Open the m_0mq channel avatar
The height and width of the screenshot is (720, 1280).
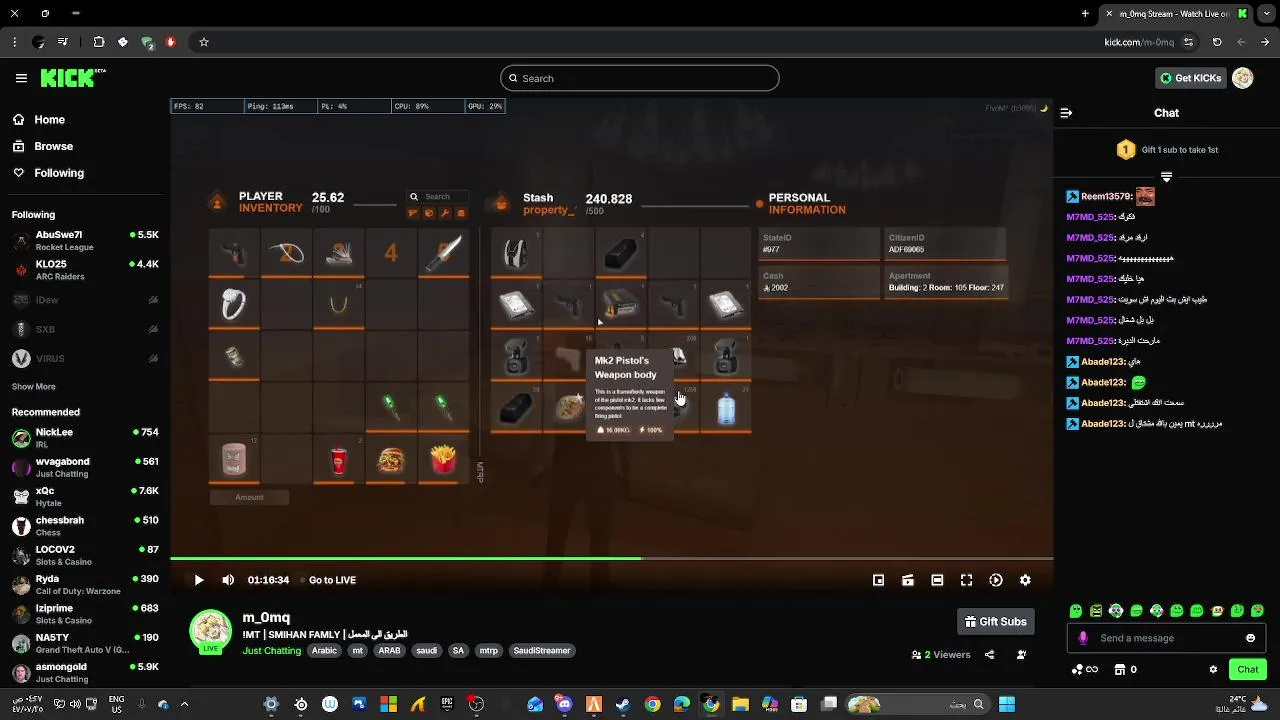pos(211,630)
